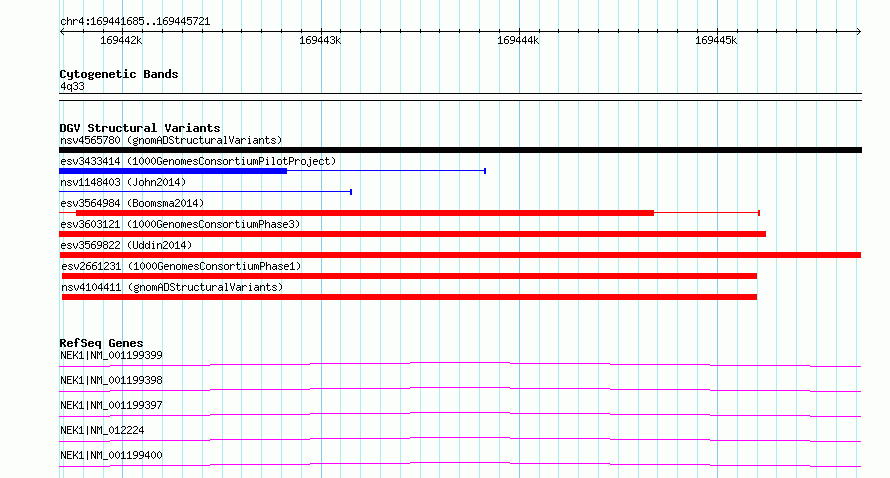The image size is (890, 478).
Task: Open gene label NEK1|NM_001199397
Action: click(111, 405)
